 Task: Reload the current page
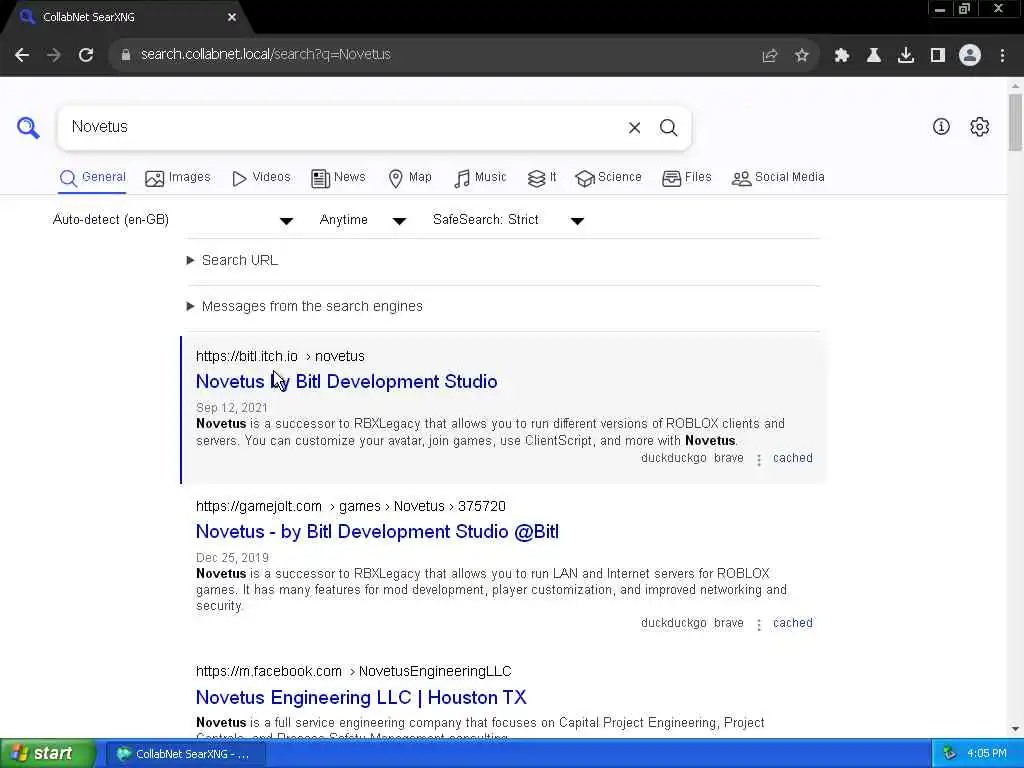[86, 55]
